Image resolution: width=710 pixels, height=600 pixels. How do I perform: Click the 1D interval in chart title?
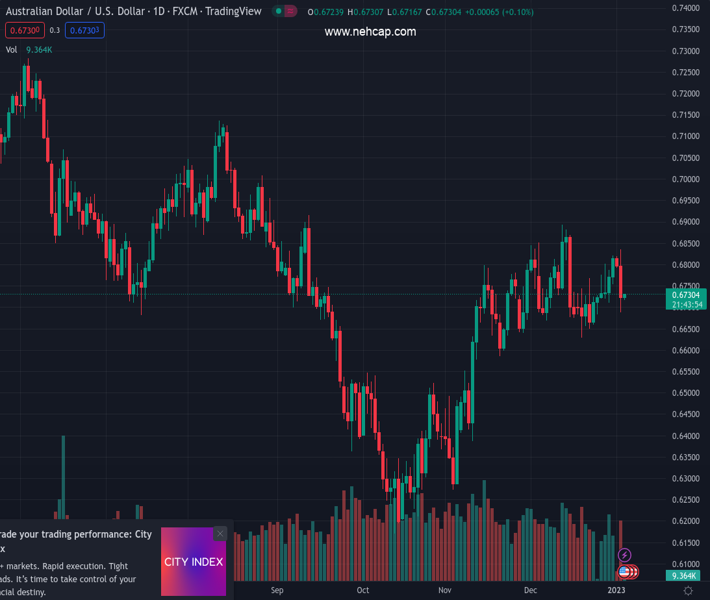(x=159, y=11)
